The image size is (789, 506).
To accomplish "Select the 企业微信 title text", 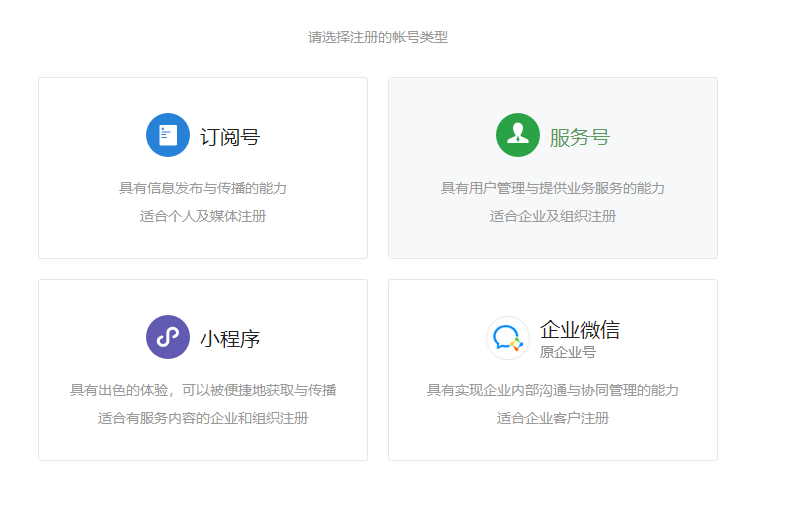I will tap(580, 329).
